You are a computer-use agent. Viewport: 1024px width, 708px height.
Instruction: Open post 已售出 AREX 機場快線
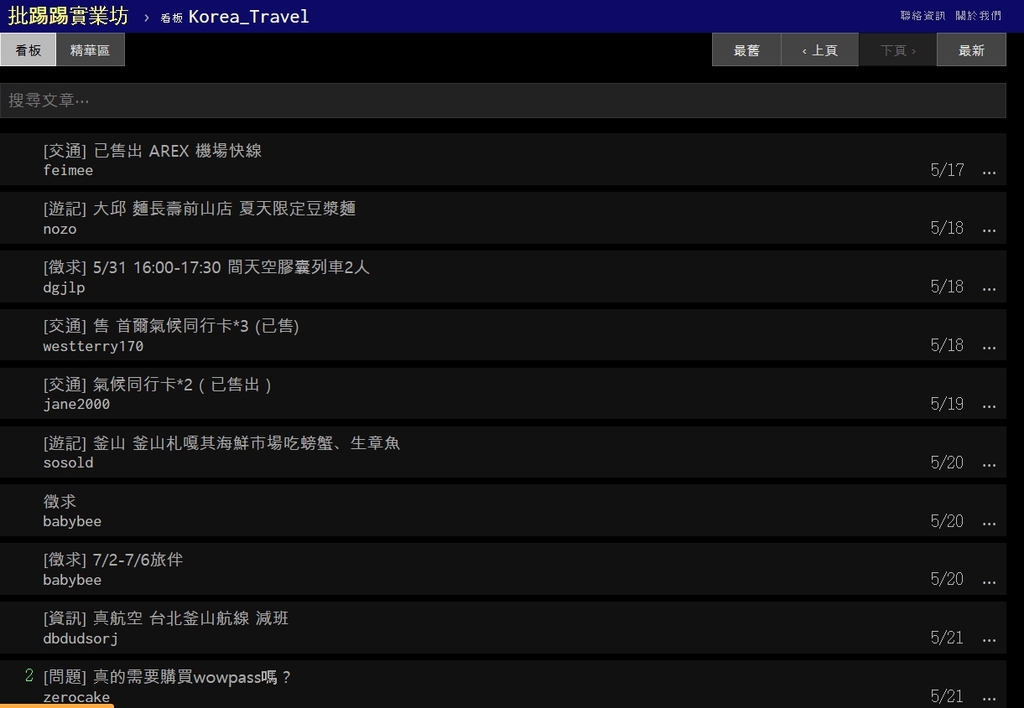point(152,151)
